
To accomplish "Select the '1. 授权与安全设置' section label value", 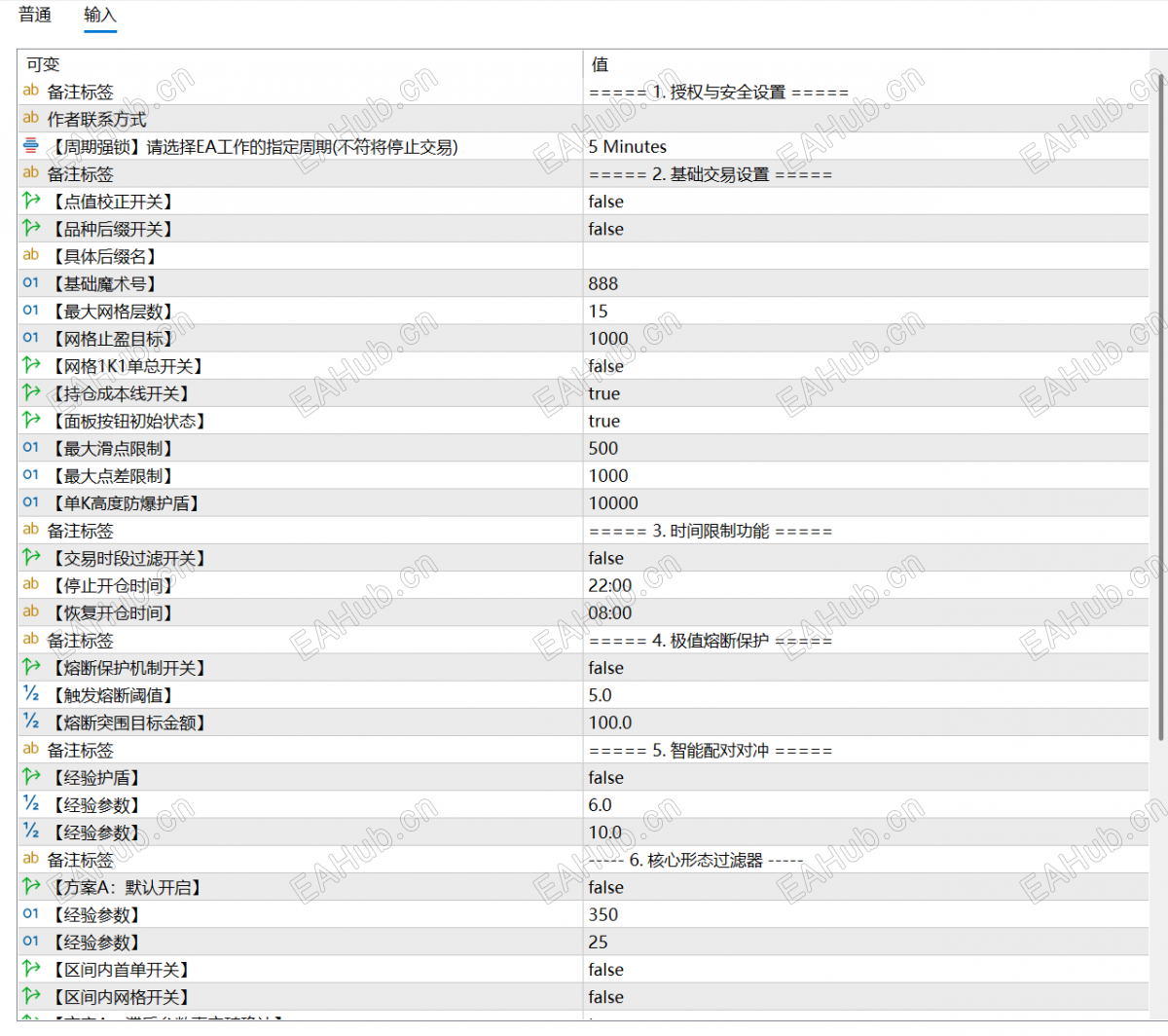I will pyautogui.click(x=718, y=92).
